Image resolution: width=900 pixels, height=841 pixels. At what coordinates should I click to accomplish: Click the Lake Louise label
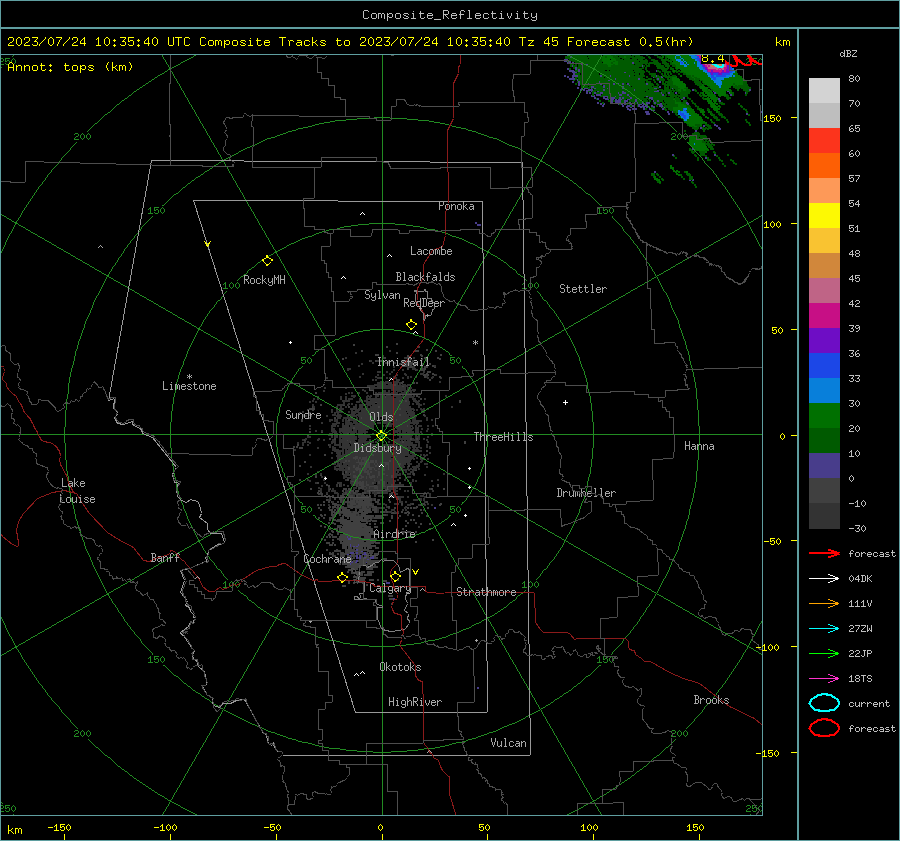point(77,491)
